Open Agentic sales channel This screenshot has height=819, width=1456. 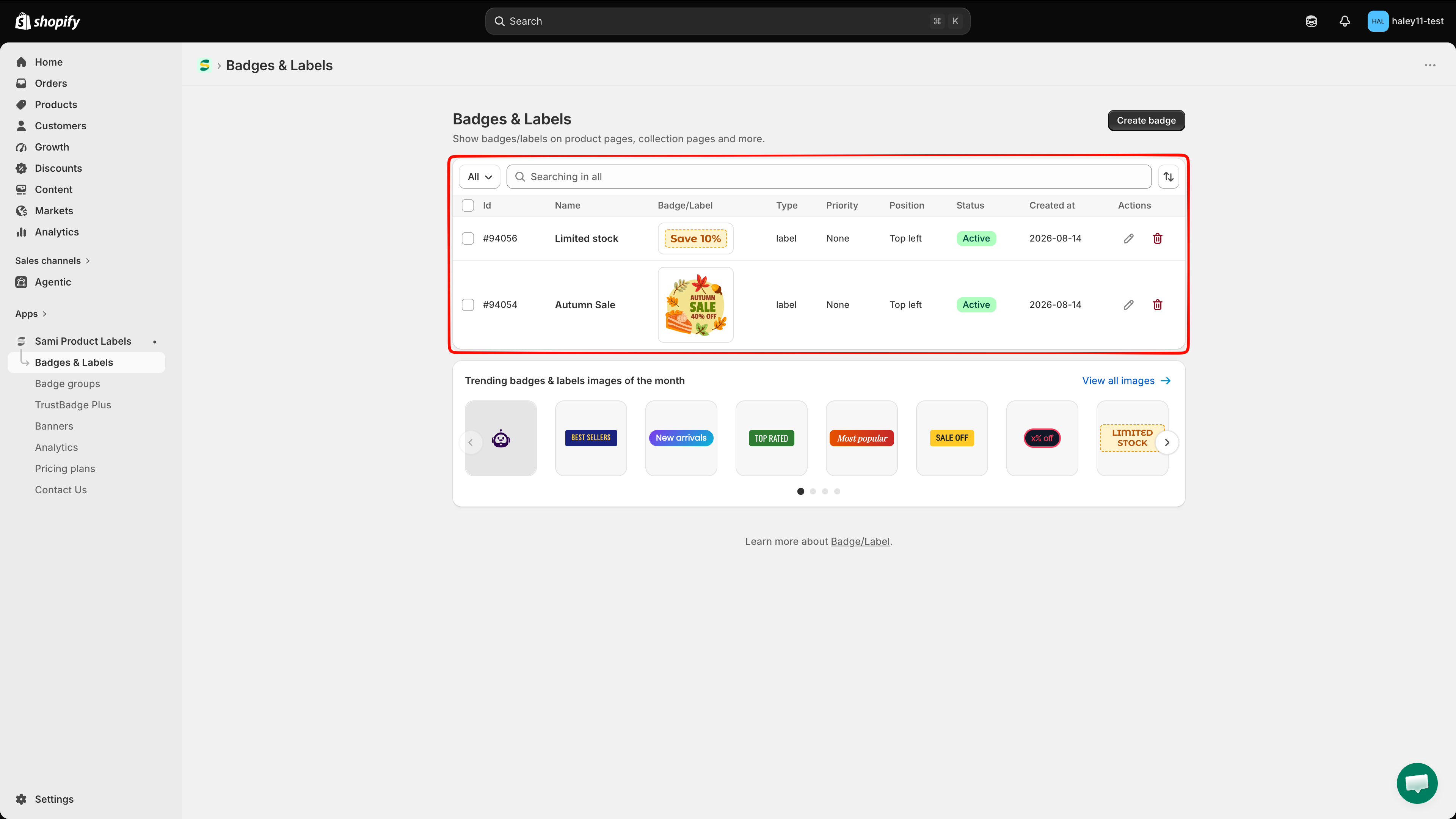(53, 282)
